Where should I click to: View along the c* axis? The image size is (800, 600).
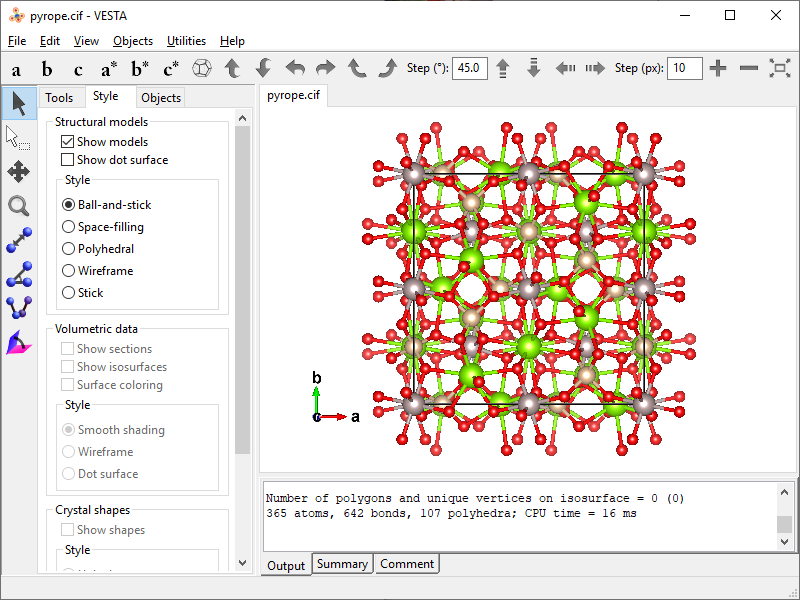(x=171, y=69)
